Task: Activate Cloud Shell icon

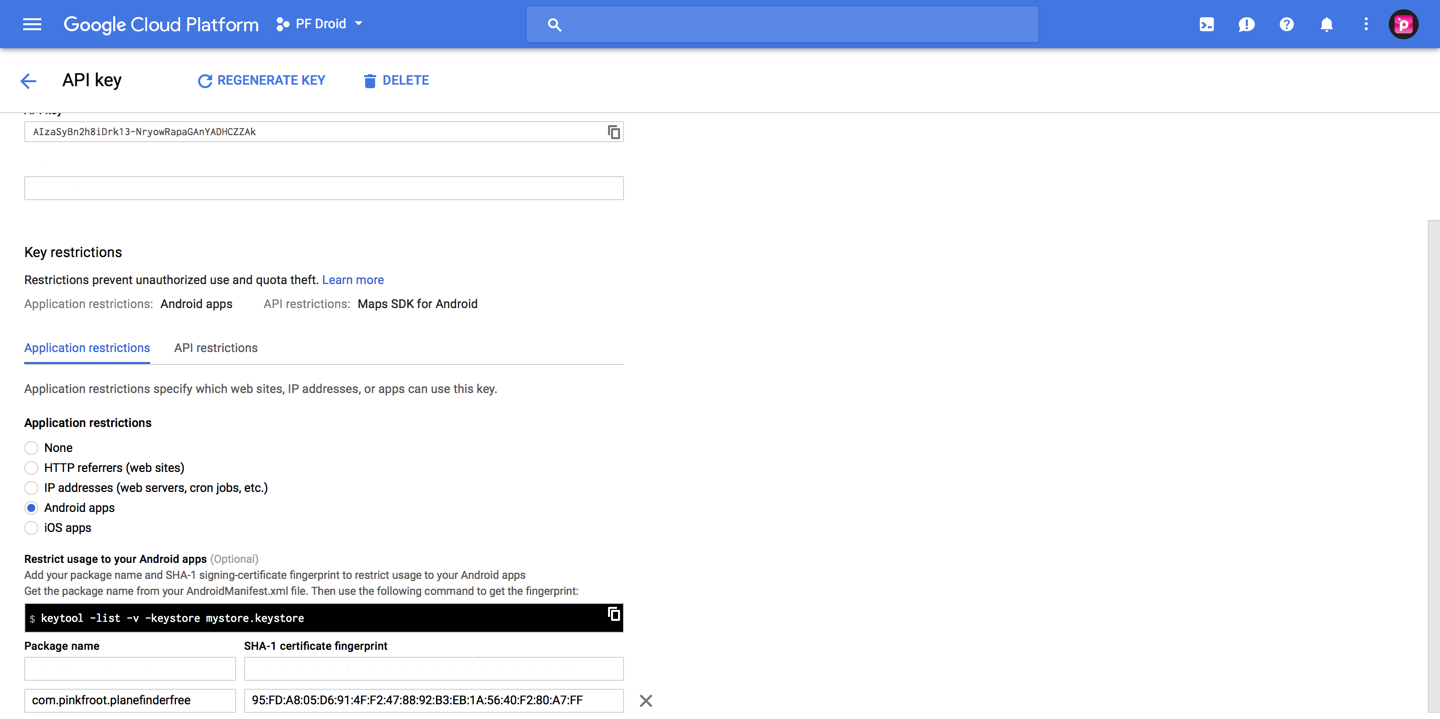Action: tap(1207, 24)
